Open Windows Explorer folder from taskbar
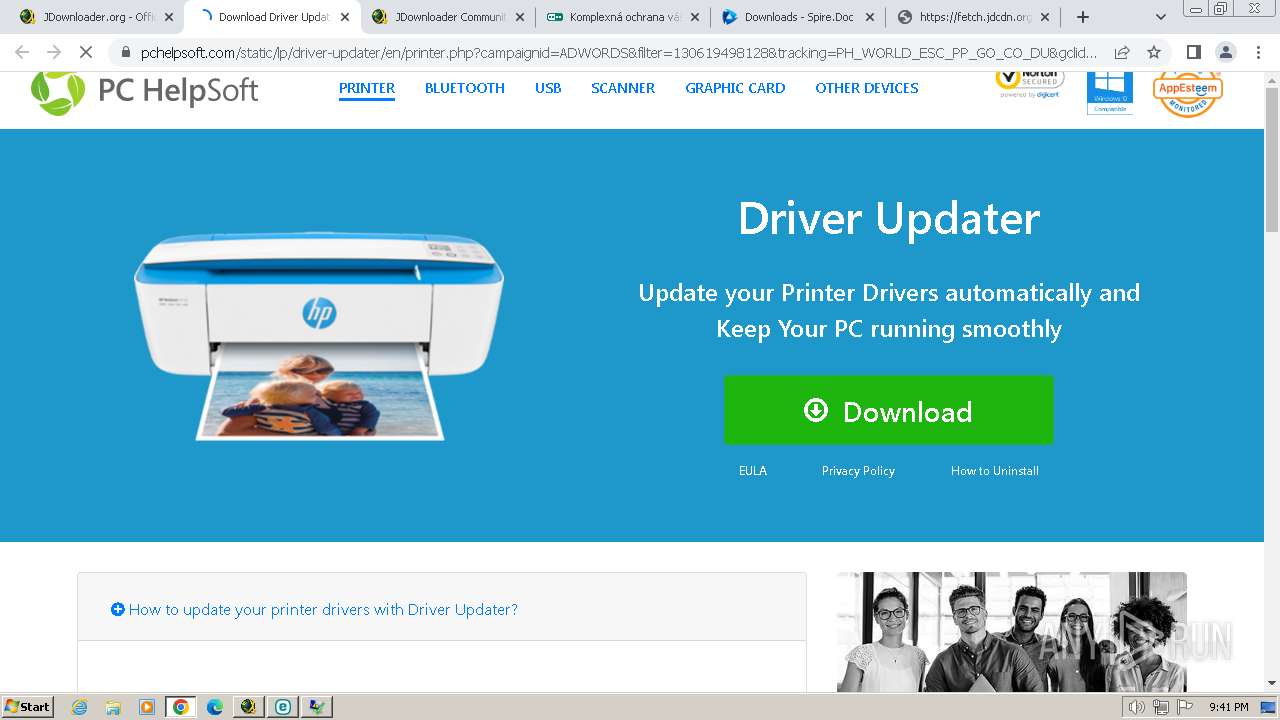The width and height of the screenshot is (1280, 720). (113, 707)
